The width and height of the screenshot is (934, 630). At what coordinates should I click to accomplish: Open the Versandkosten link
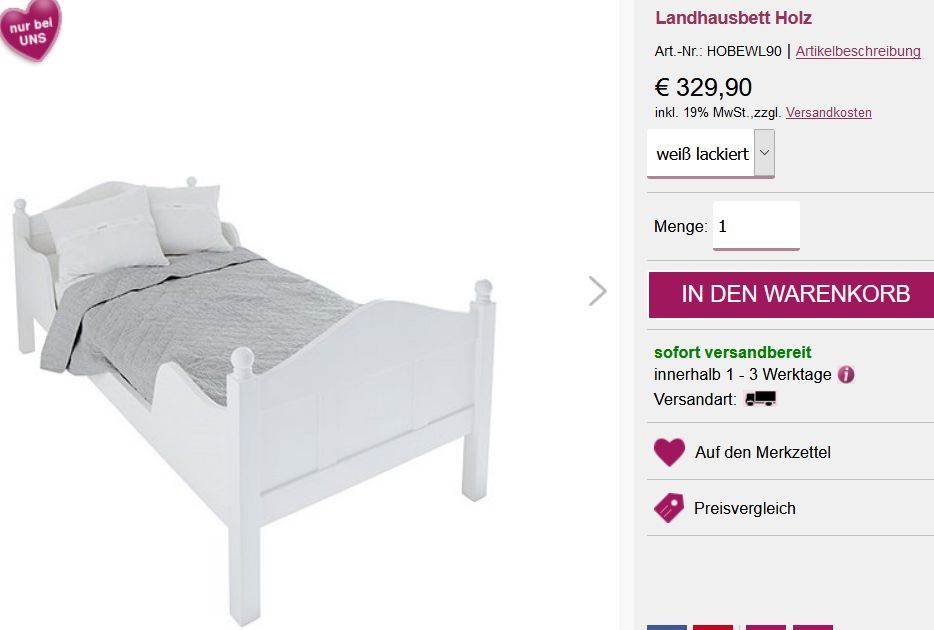click(x=829, y=112)
